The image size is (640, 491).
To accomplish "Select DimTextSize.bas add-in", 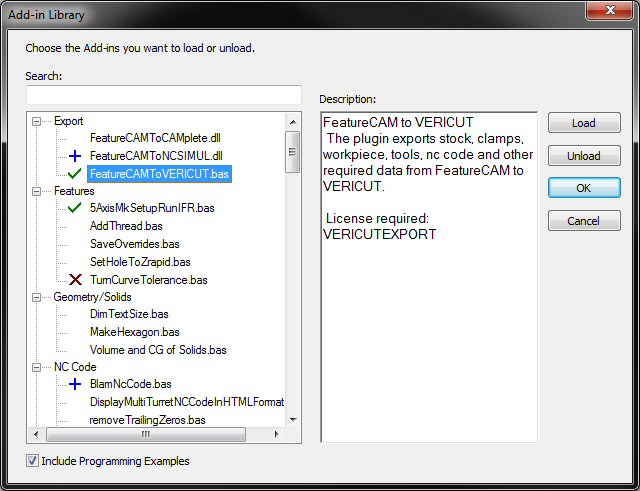I will click(x=129, y=314).
